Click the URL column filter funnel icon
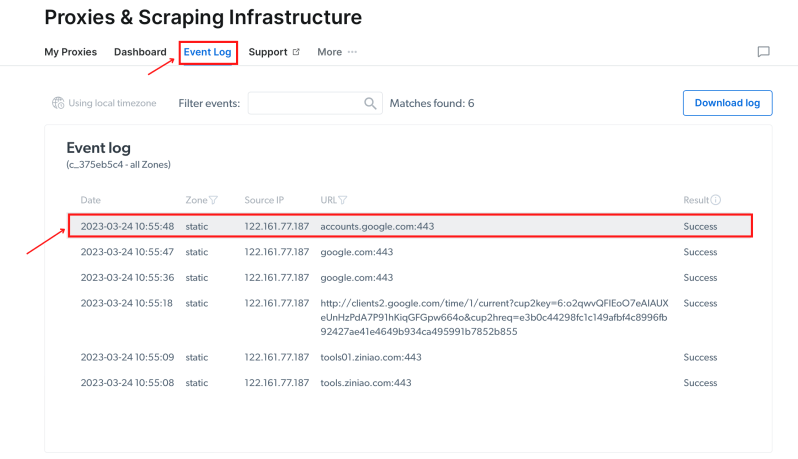Viewport: 798px width, 459px height. [x=343, y=200]
